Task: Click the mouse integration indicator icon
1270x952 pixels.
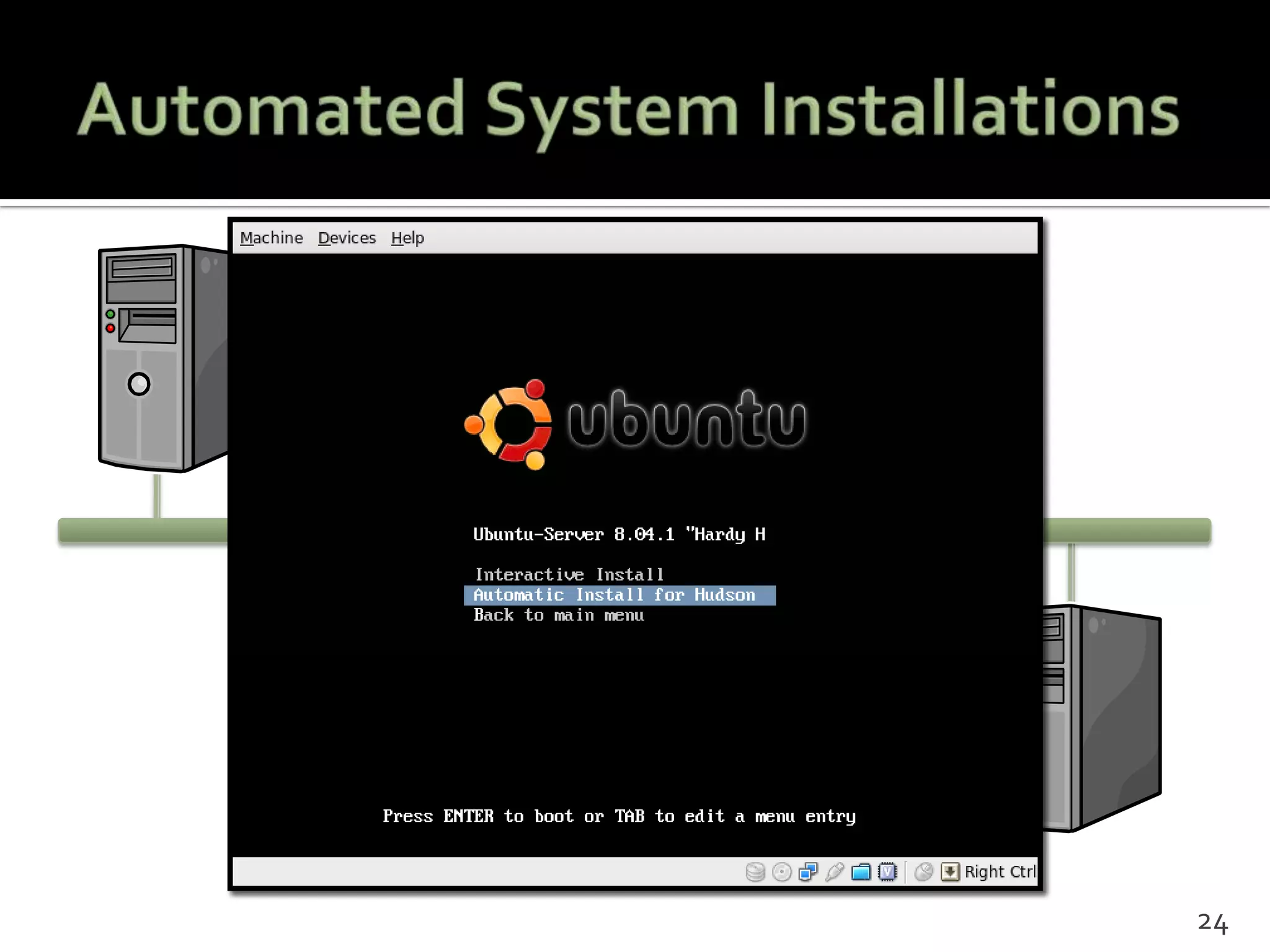Action: [923, 872]
